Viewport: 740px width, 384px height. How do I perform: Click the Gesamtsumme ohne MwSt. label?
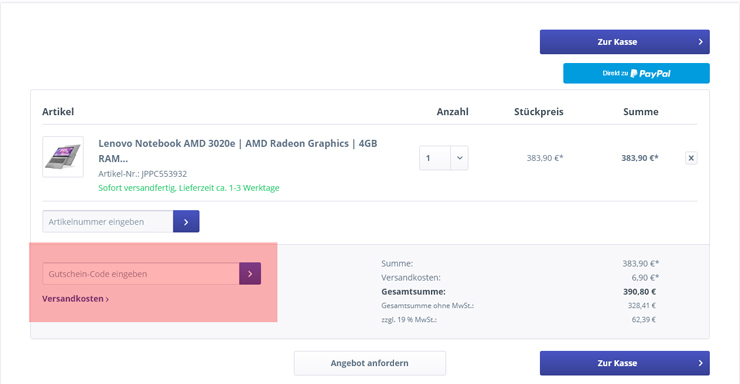tap(428, 305)
